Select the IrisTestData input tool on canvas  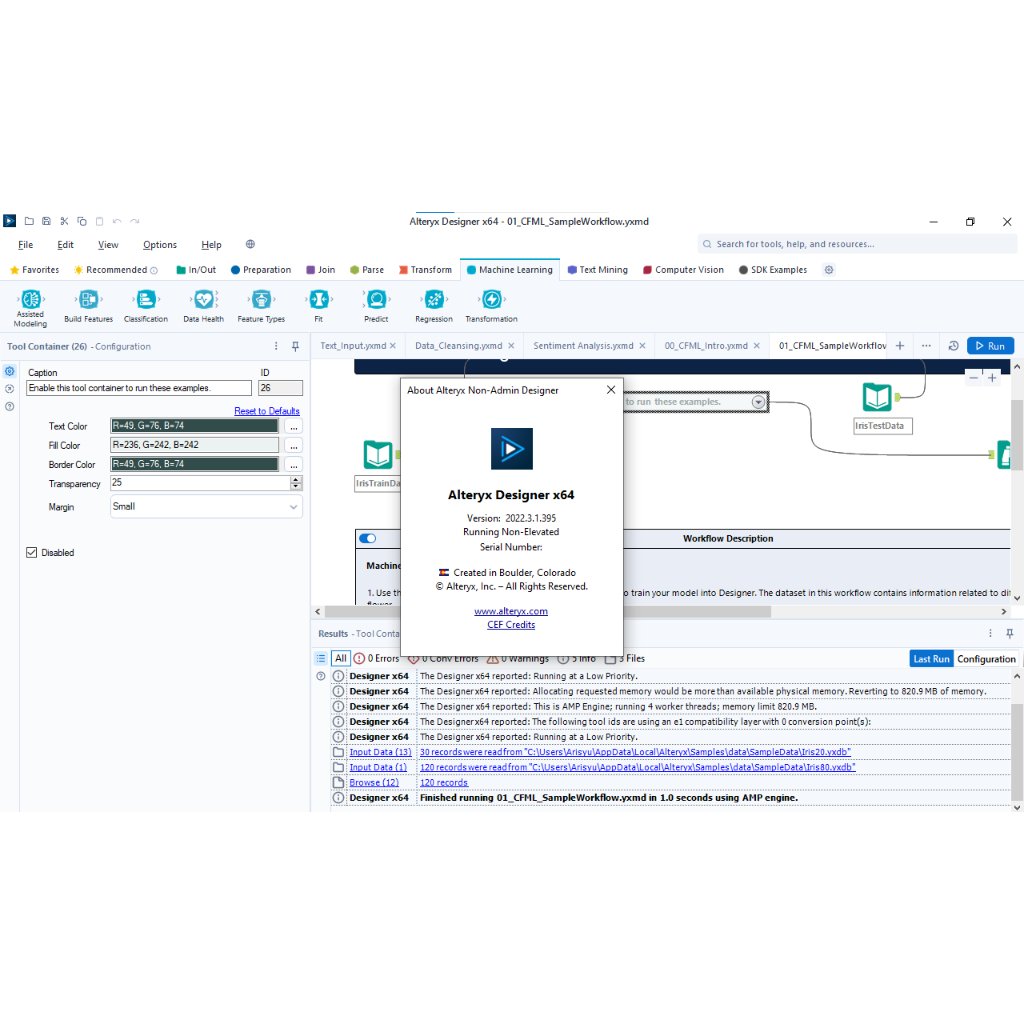coord(877,396)
